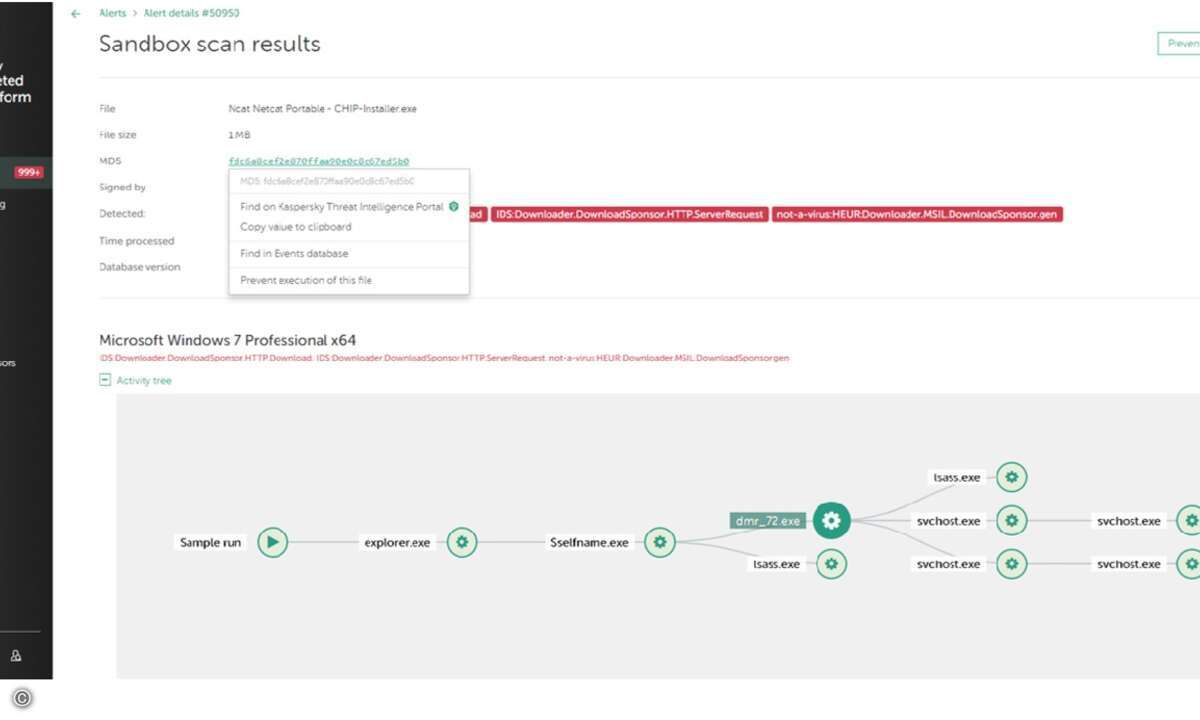Click the $selfname.exe gear node

659,543
